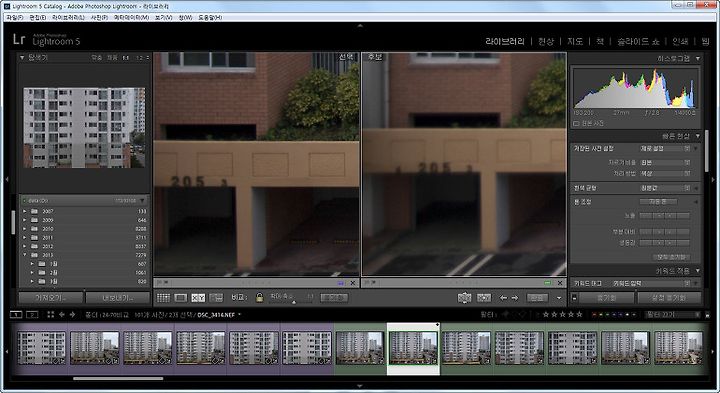Viewport: 720px width, 393px height.
Task: Click 내보내기 export button
Action: pos(118,298)
